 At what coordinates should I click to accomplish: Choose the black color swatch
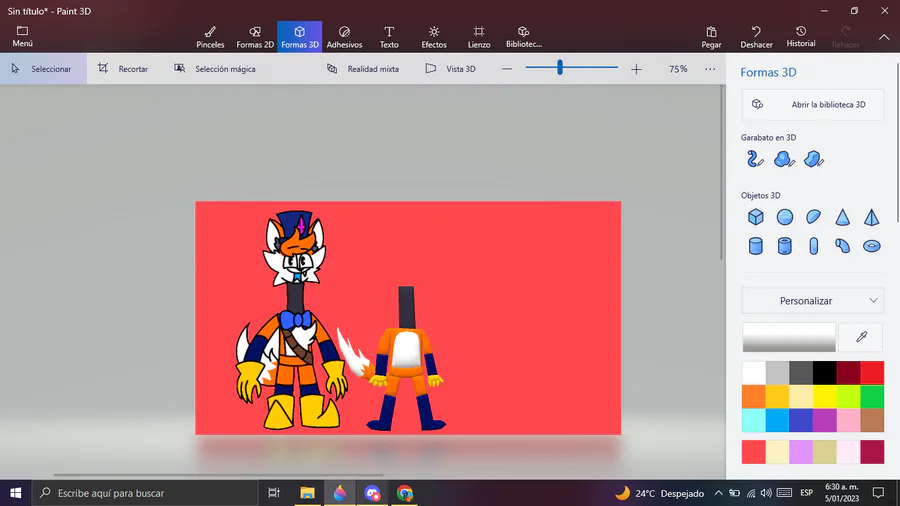pyautogui.click(x=825, y=373)
